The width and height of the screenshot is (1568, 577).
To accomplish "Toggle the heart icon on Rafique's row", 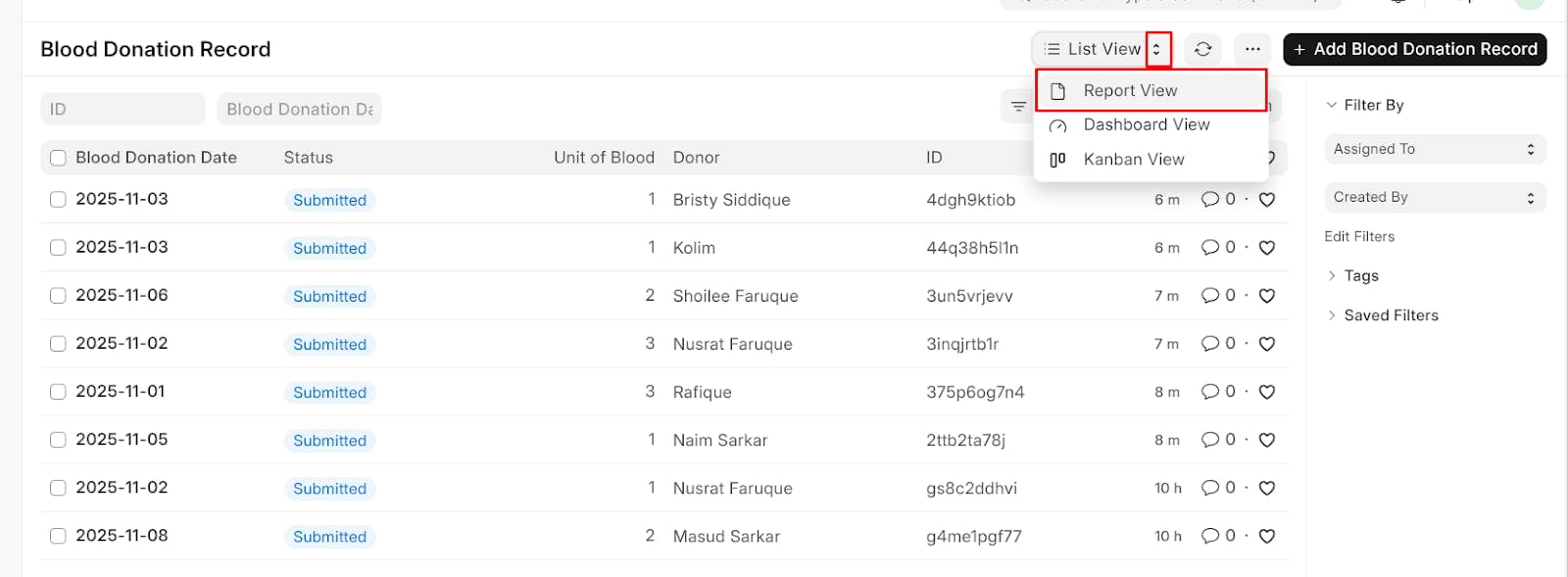I will point(1266,391).
